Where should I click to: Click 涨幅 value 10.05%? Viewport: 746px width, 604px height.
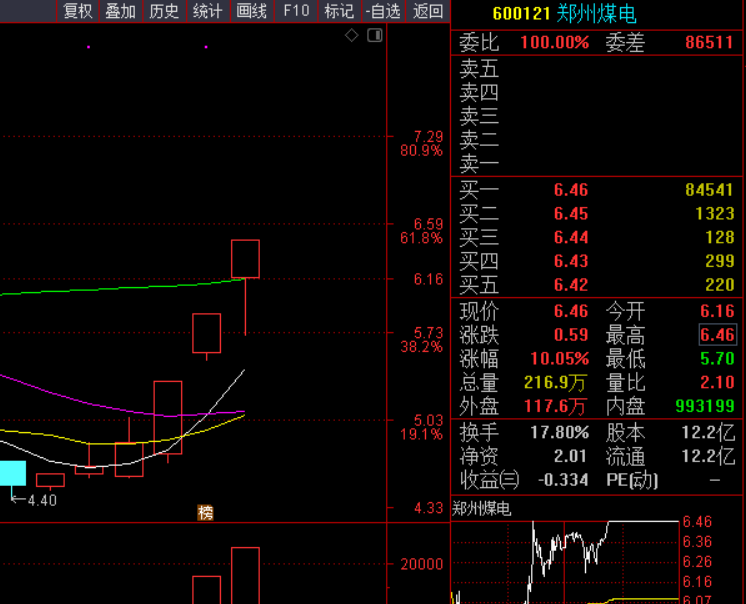pos(560,359)
